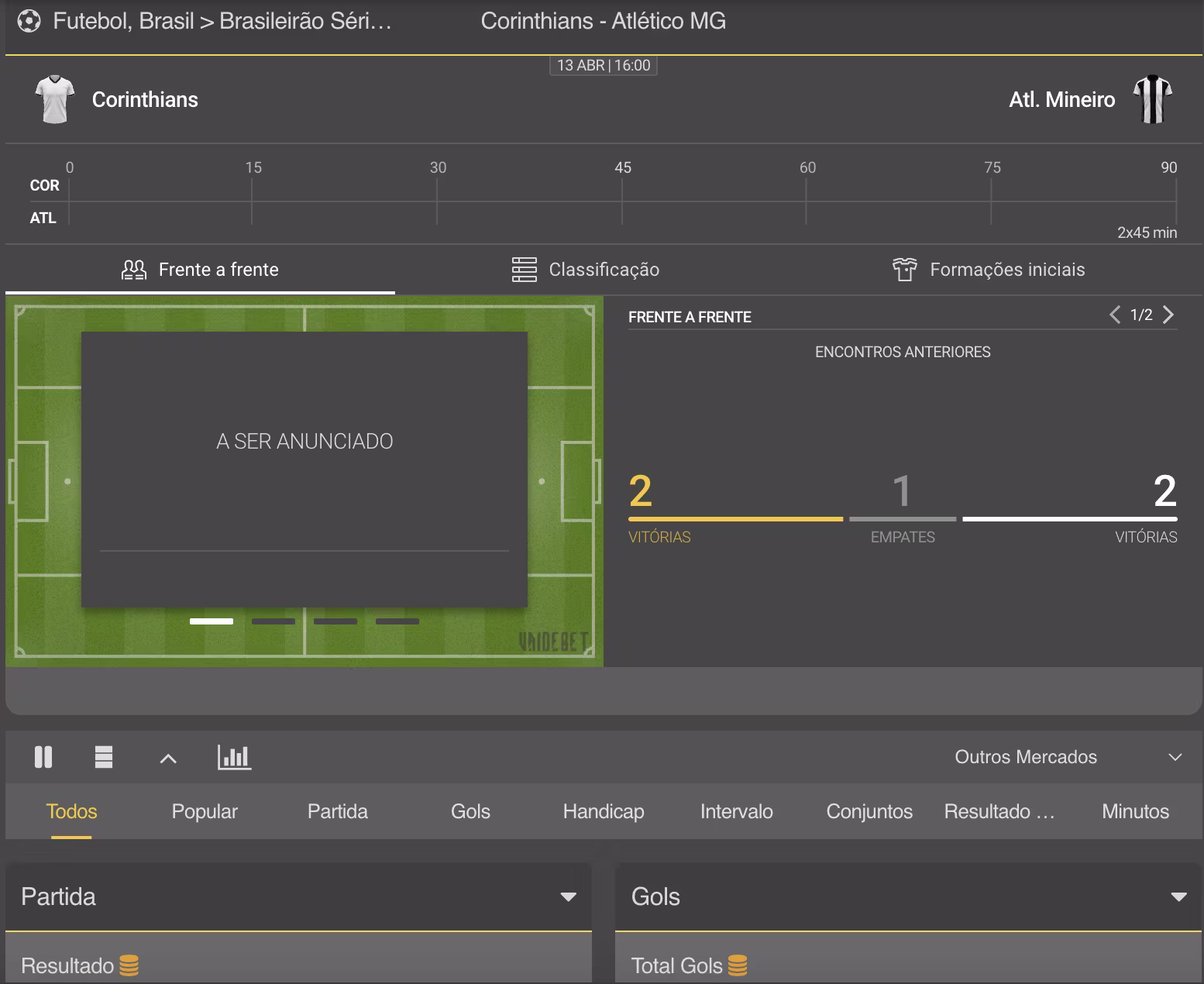Click the yellow Corinthians victories bar

(735, 519)
